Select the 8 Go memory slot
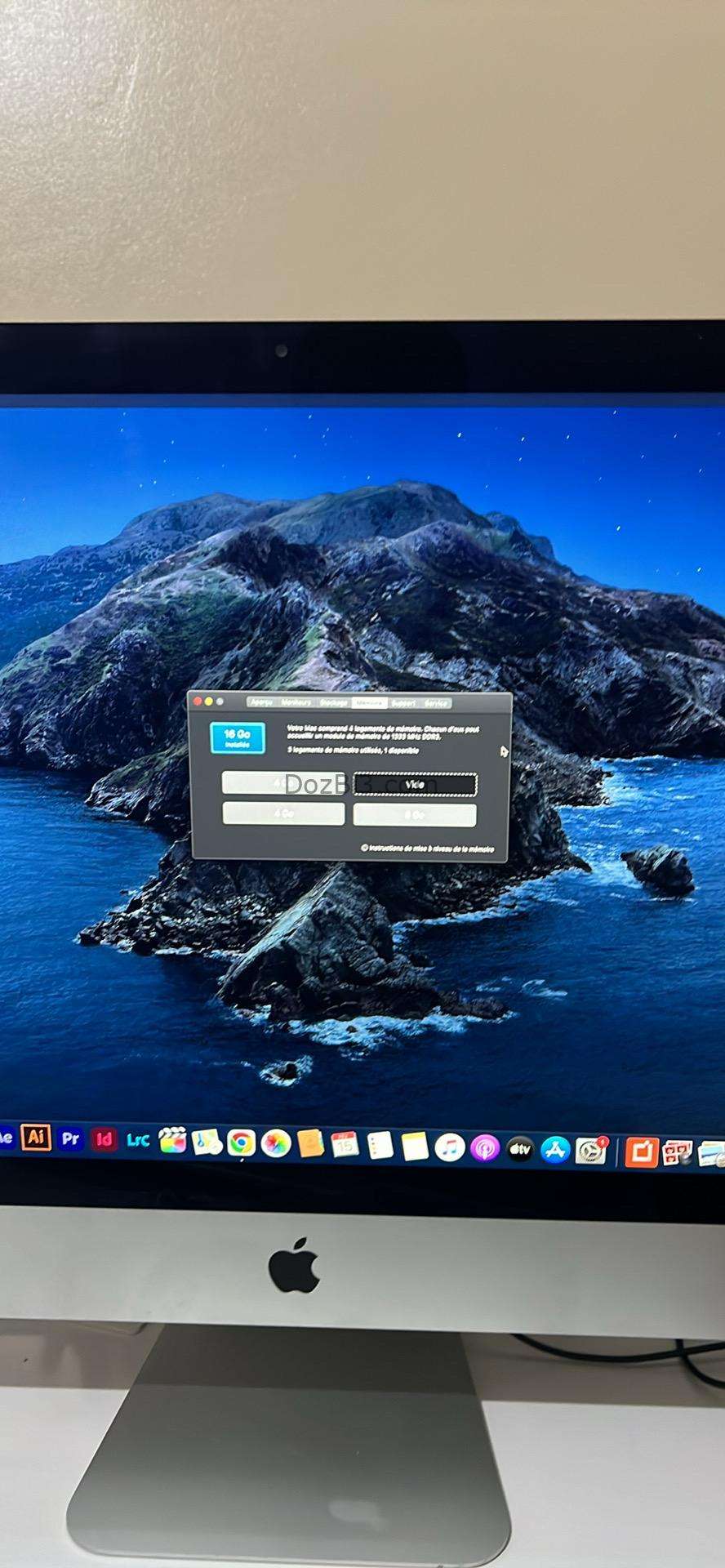 [415, 815]
